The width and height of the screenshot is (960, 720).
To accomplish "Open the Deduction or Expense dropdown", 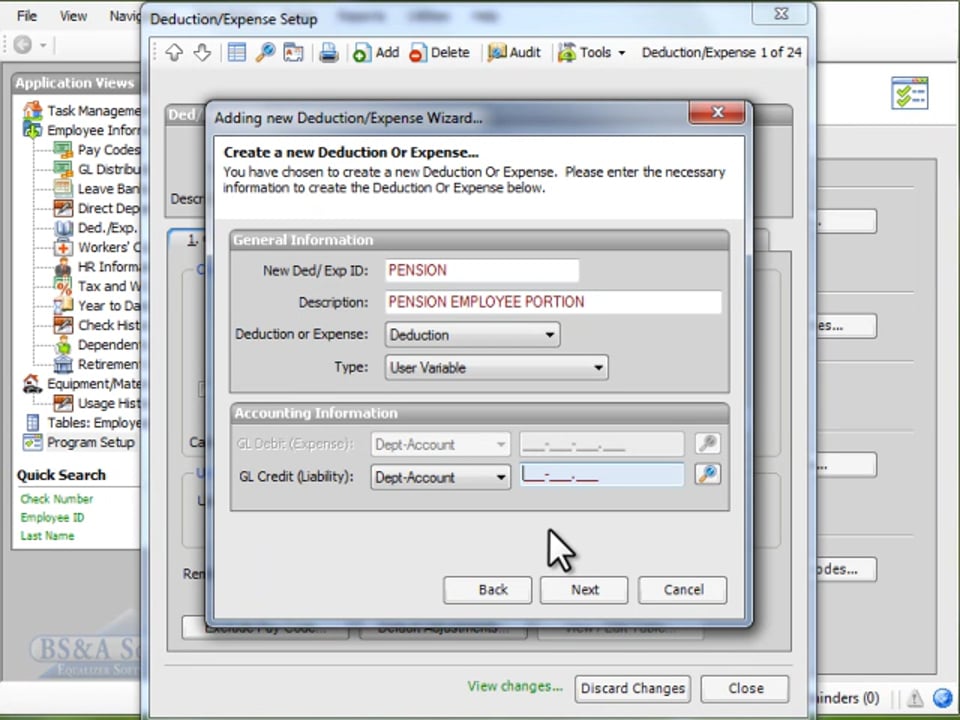I will 472,335.
